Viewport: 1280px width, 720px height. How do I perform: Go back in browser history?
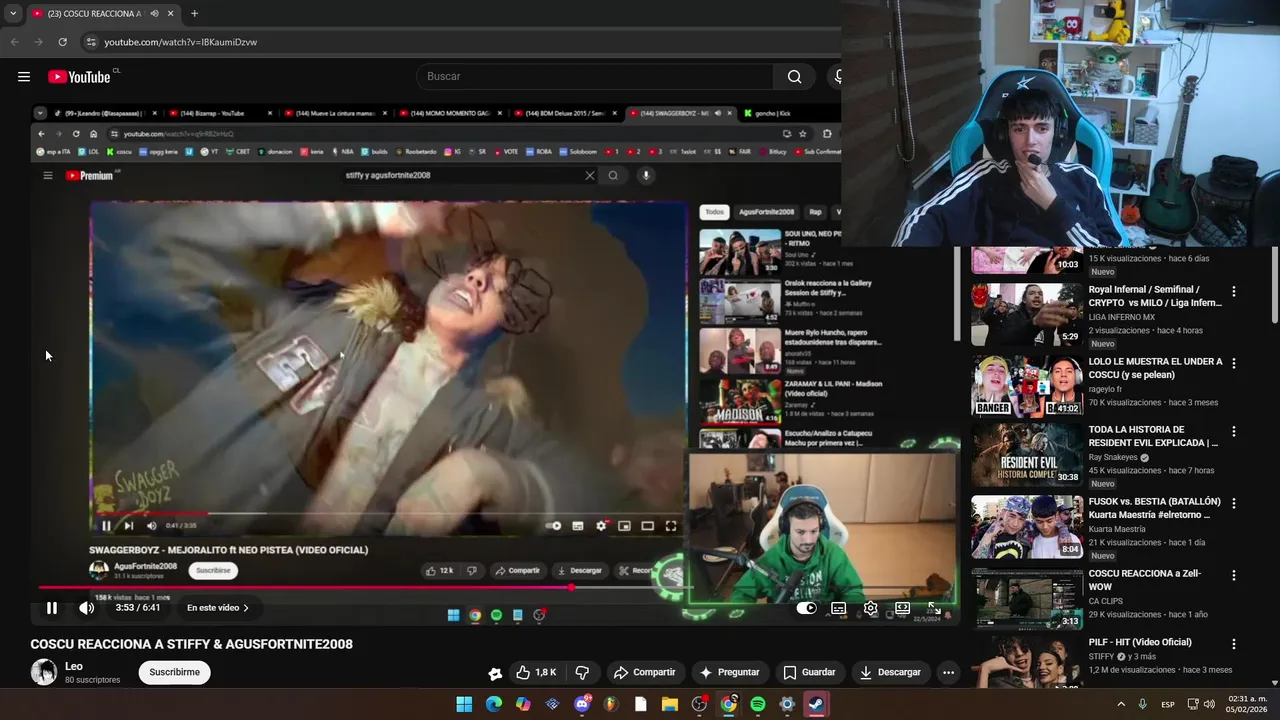tap(14, 42)
